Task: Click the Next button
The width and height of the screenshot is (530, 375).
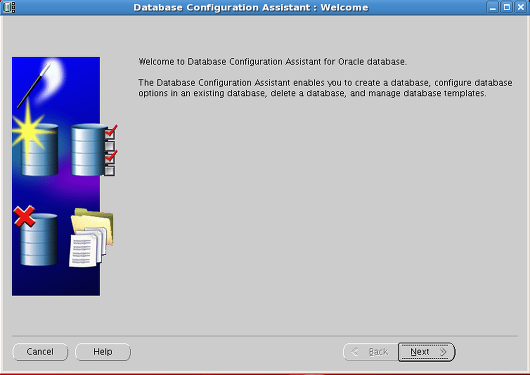Action: tap(426, 352)
